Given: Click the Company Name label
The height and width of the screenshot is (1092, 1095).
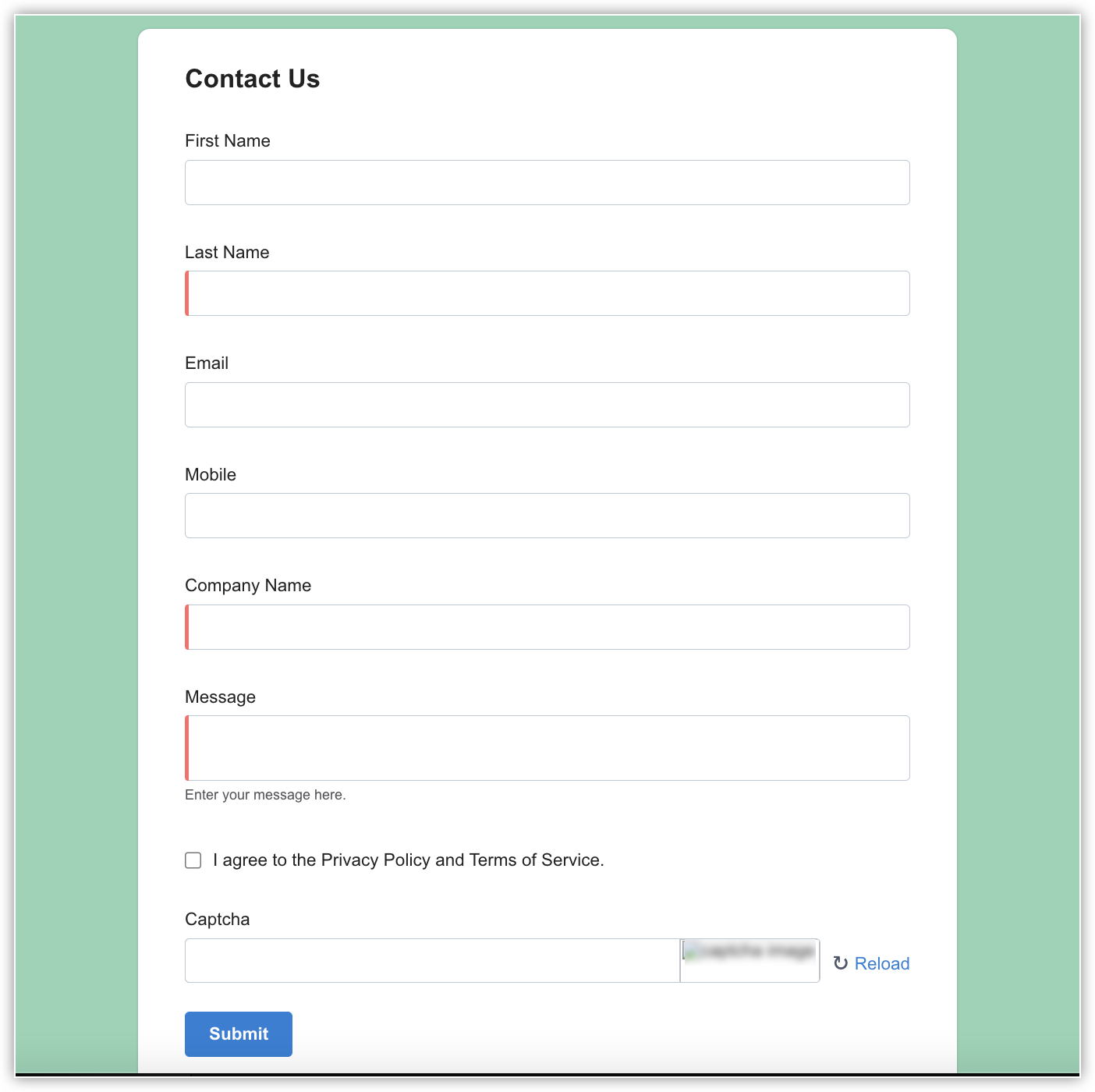Looking at the screenshot, I should click(248, 586).
